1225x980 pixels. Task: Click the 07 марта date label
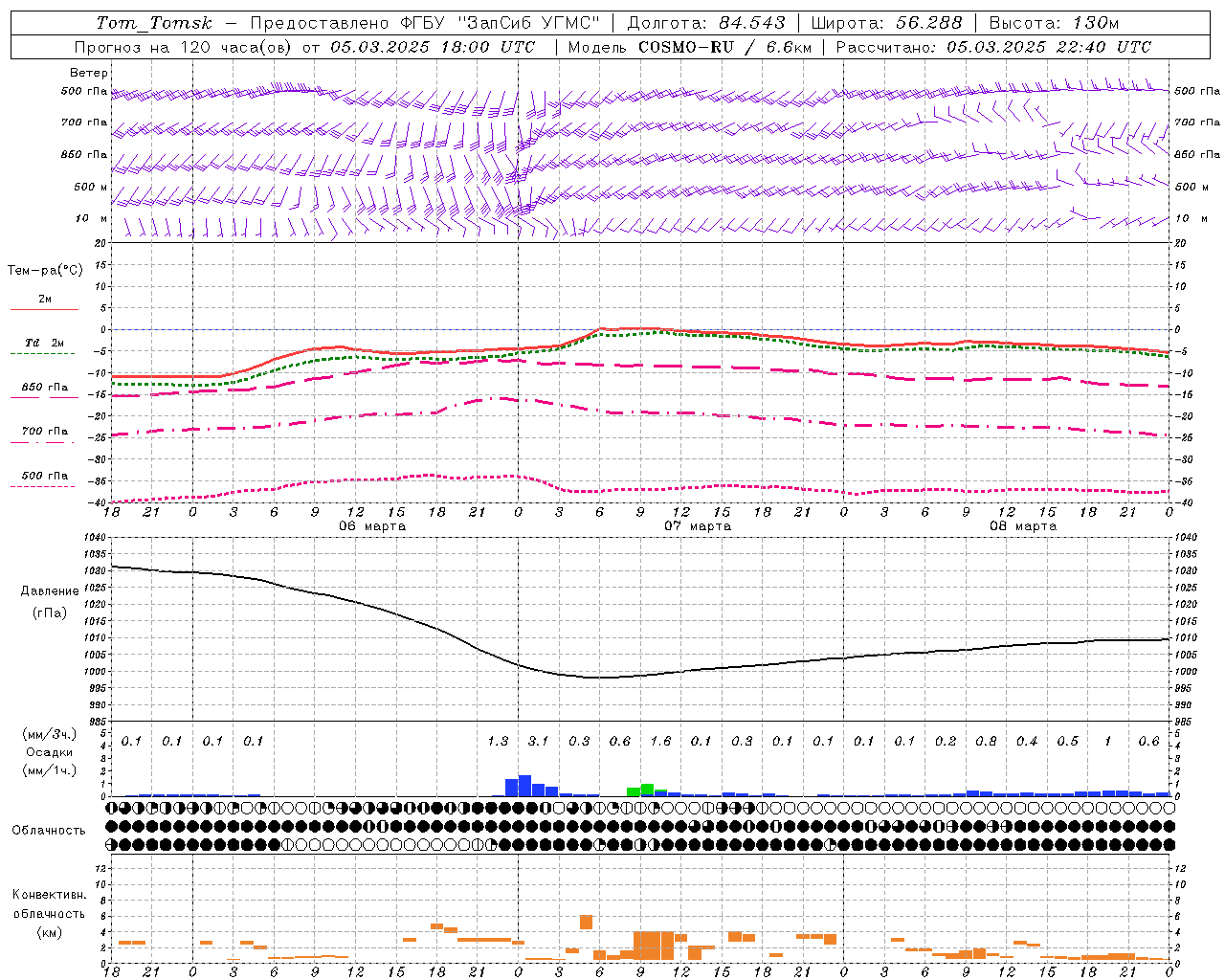pyautogui.click(x=698, y=525)
